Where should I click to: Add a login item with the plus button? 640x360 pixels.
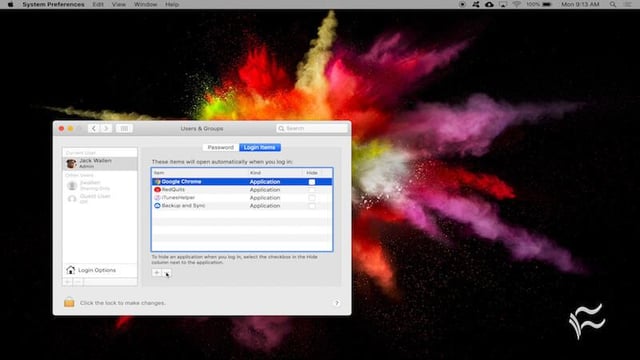pyautogui.click(x=157, y=273)
